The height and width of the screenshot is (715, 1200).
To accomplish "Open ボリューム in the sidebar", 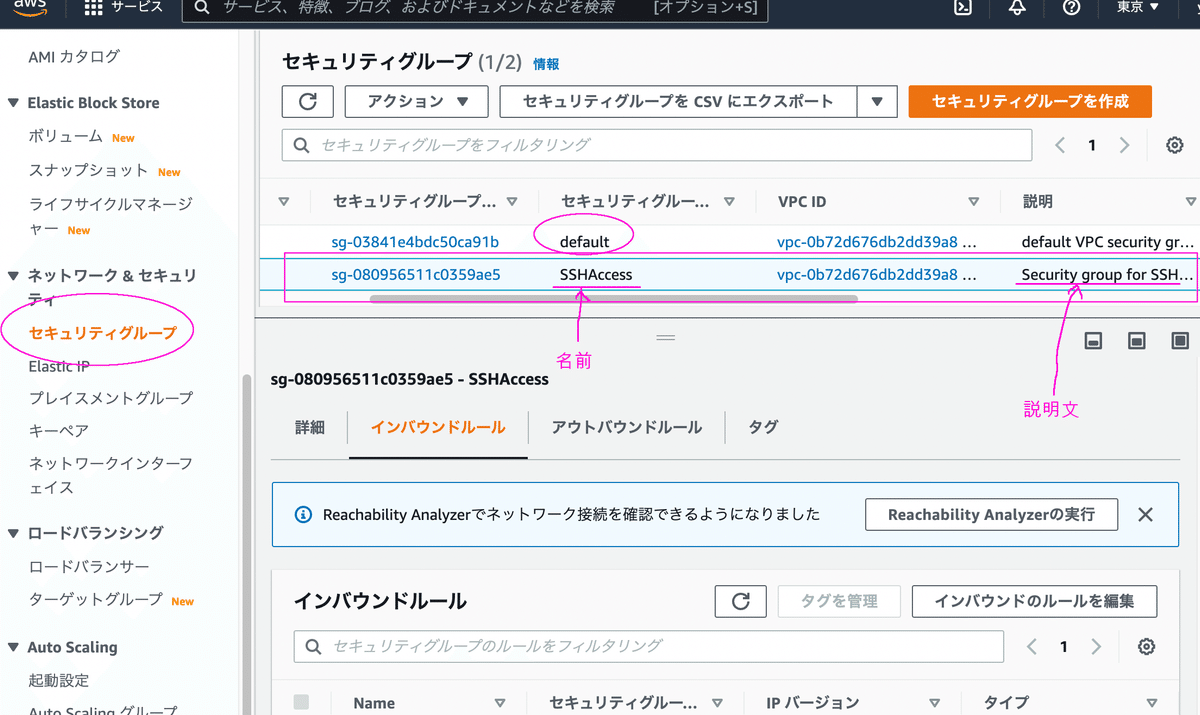I will (66, 136).
